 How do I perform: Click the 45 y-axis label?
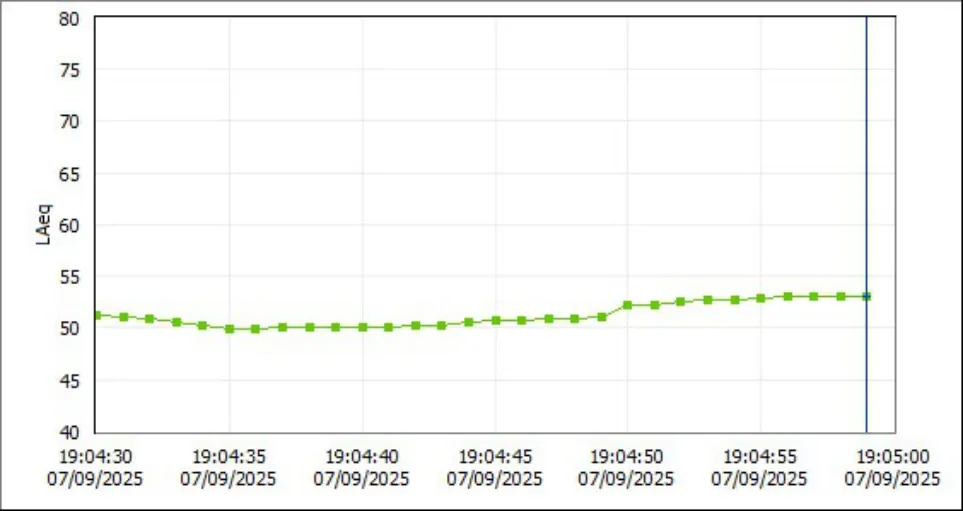pos(69,382)
